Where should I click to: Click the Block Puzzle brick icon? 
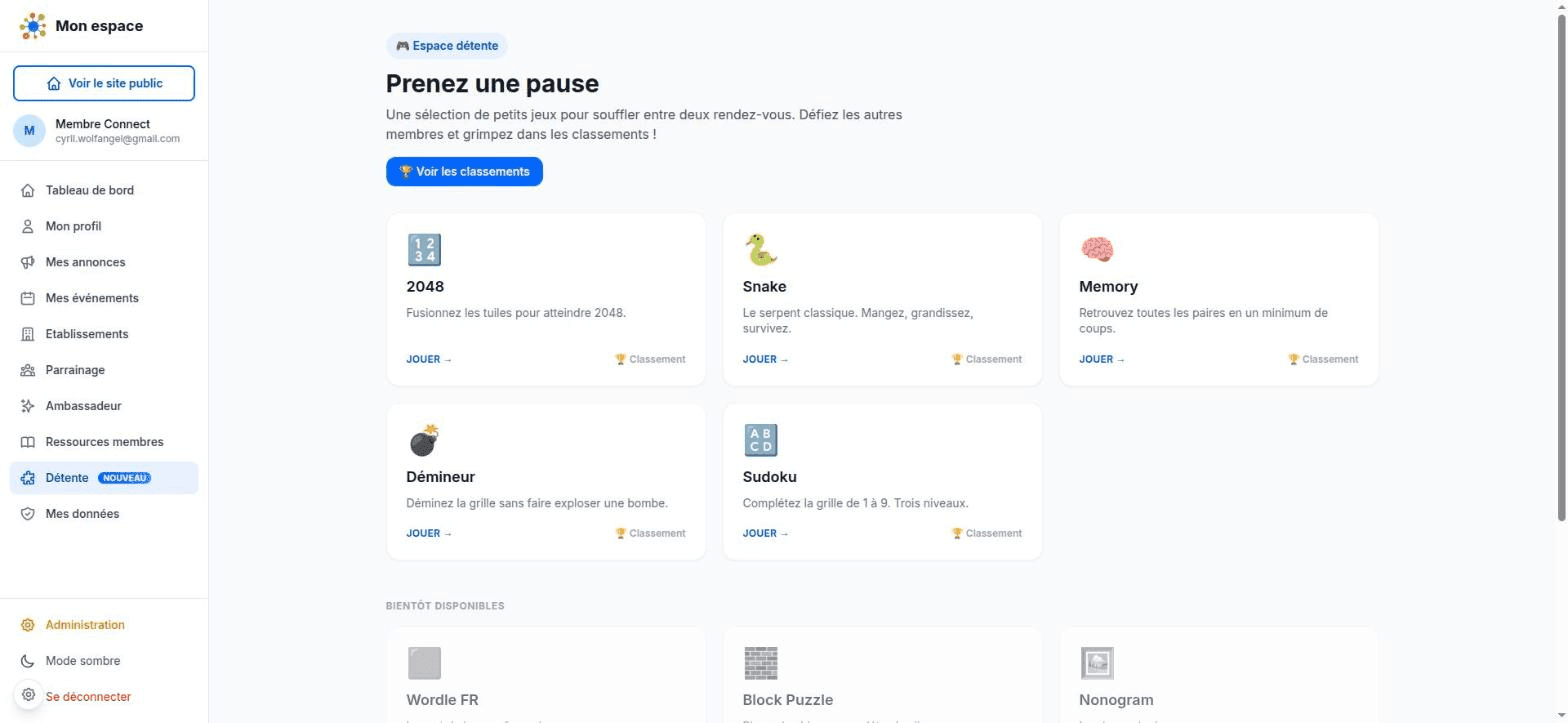pyautogui.click(x=760, y=663)
